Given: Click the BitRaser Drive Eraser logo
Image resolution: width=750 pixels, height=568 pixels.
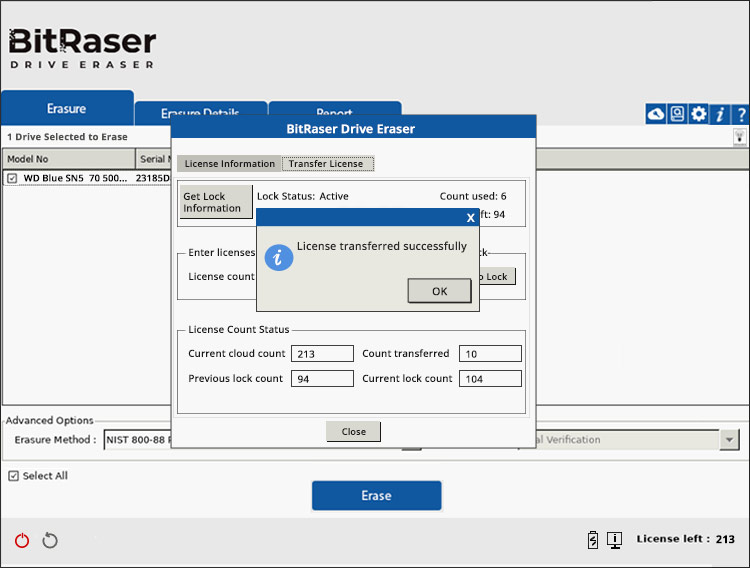Looking at the screenshot, I should [x=82, y=48].
